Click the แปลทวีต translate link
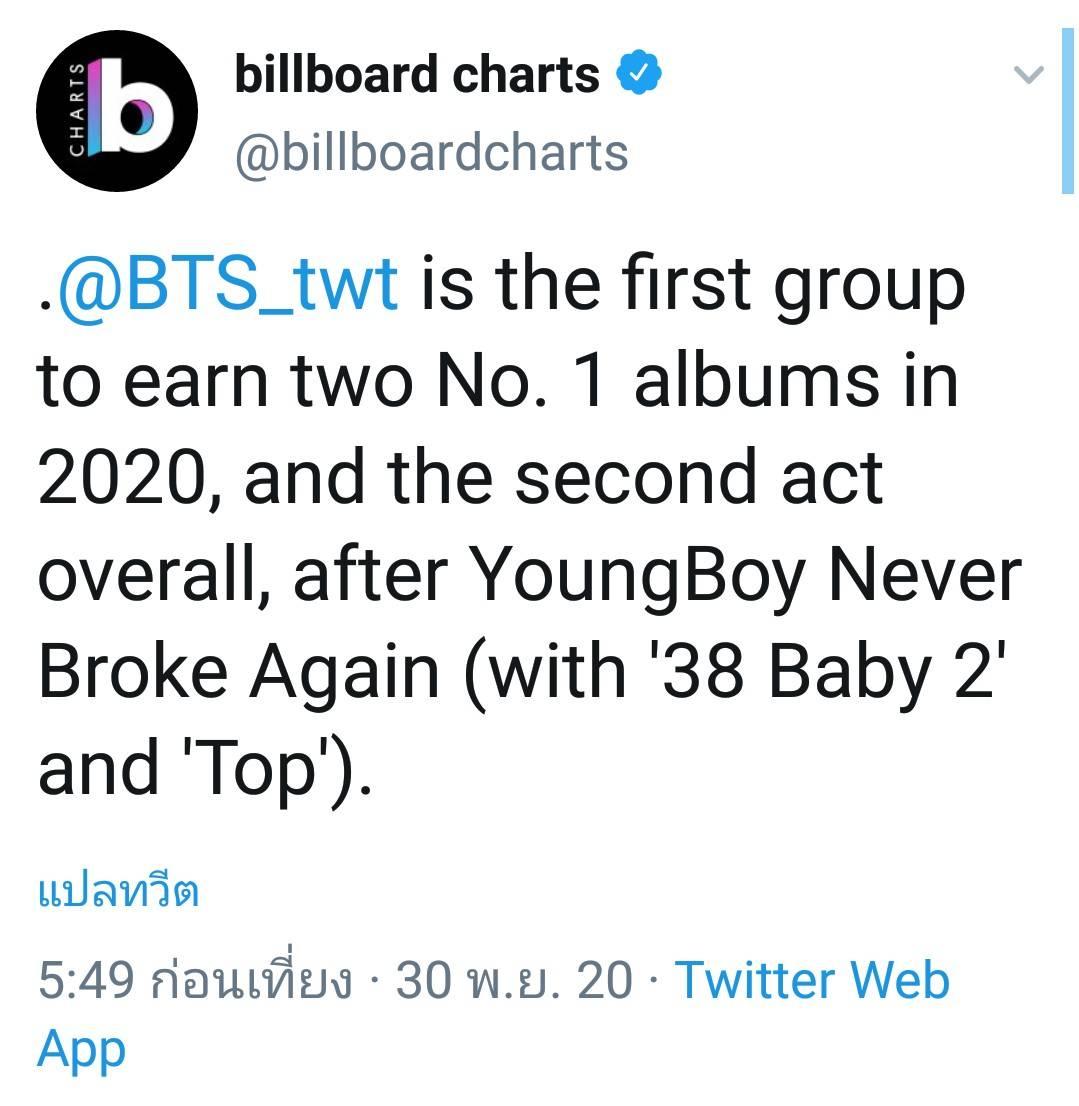The image size is (1079, 1106). 118,890
